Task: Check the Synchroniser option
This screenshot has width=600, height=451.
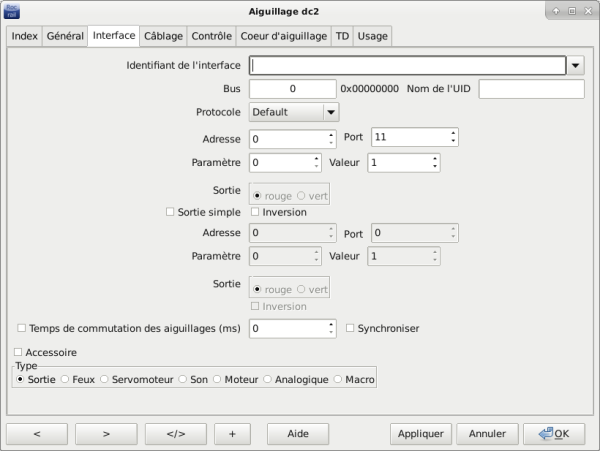Action: tap(351, 328)
